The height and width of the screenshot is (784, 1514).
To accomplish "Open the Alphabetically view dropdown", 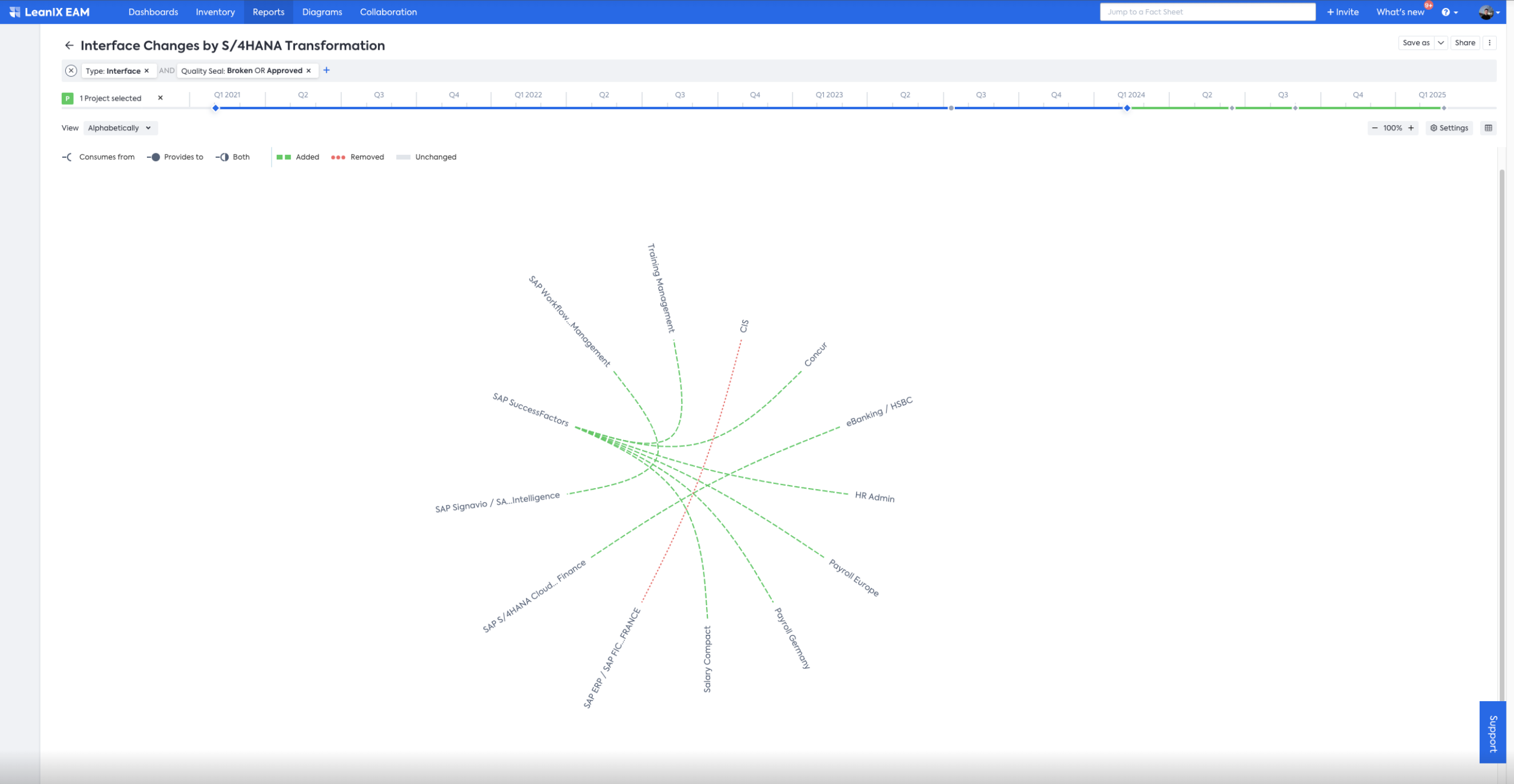I will (x=120, y=128).
